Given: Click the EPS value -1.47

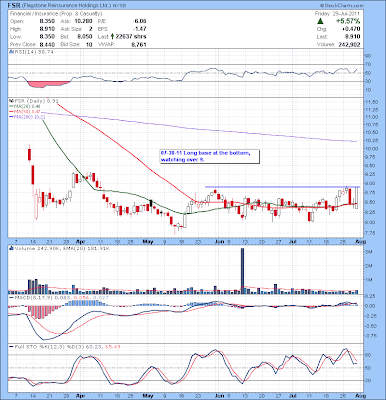Looking at the screenshot, I should point(140,29).
